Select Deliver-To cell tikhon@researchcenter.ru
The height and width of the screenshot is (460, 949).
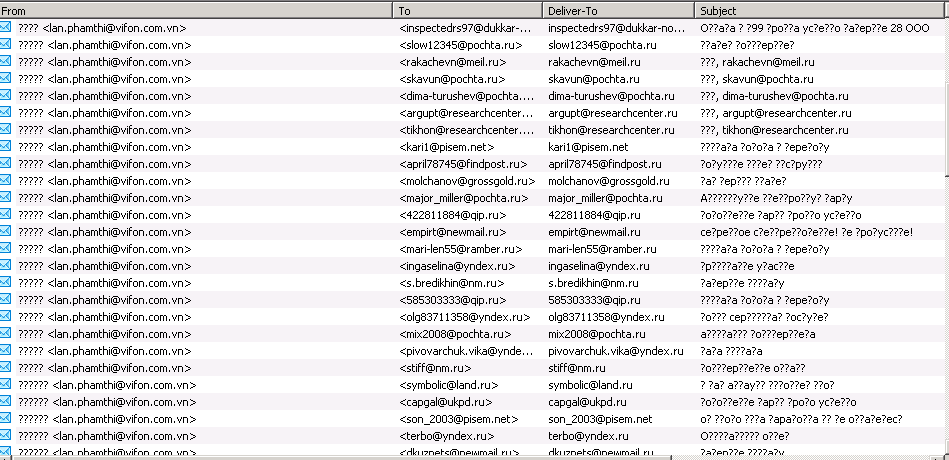coord(611,130)
